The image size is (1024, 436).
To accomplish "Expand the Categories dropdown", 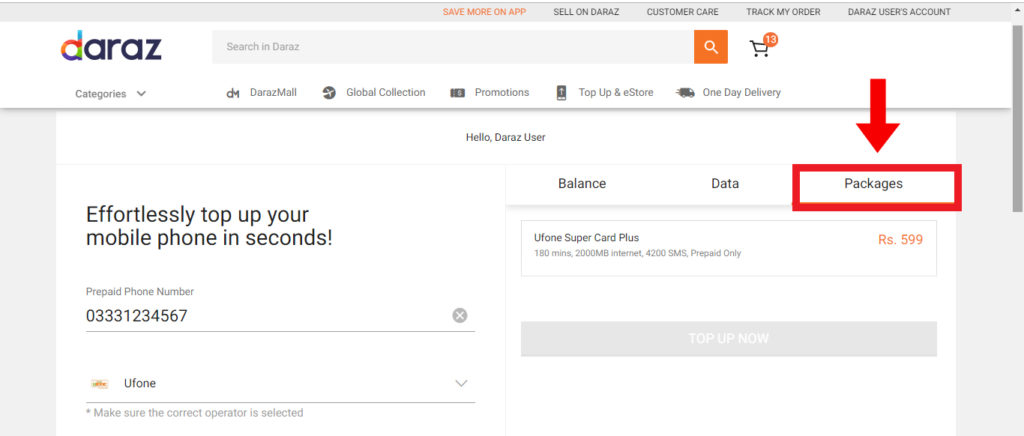I will (110, 93).
